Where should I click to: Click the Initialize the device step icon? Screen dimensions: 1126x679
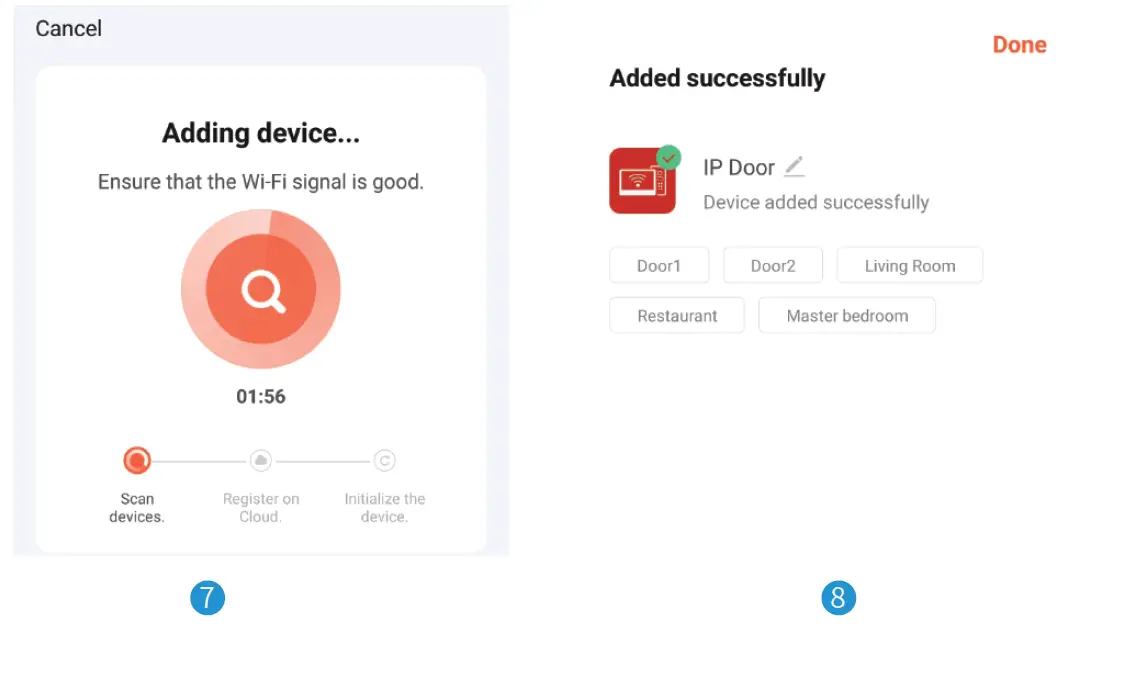[x=385, y=460]
